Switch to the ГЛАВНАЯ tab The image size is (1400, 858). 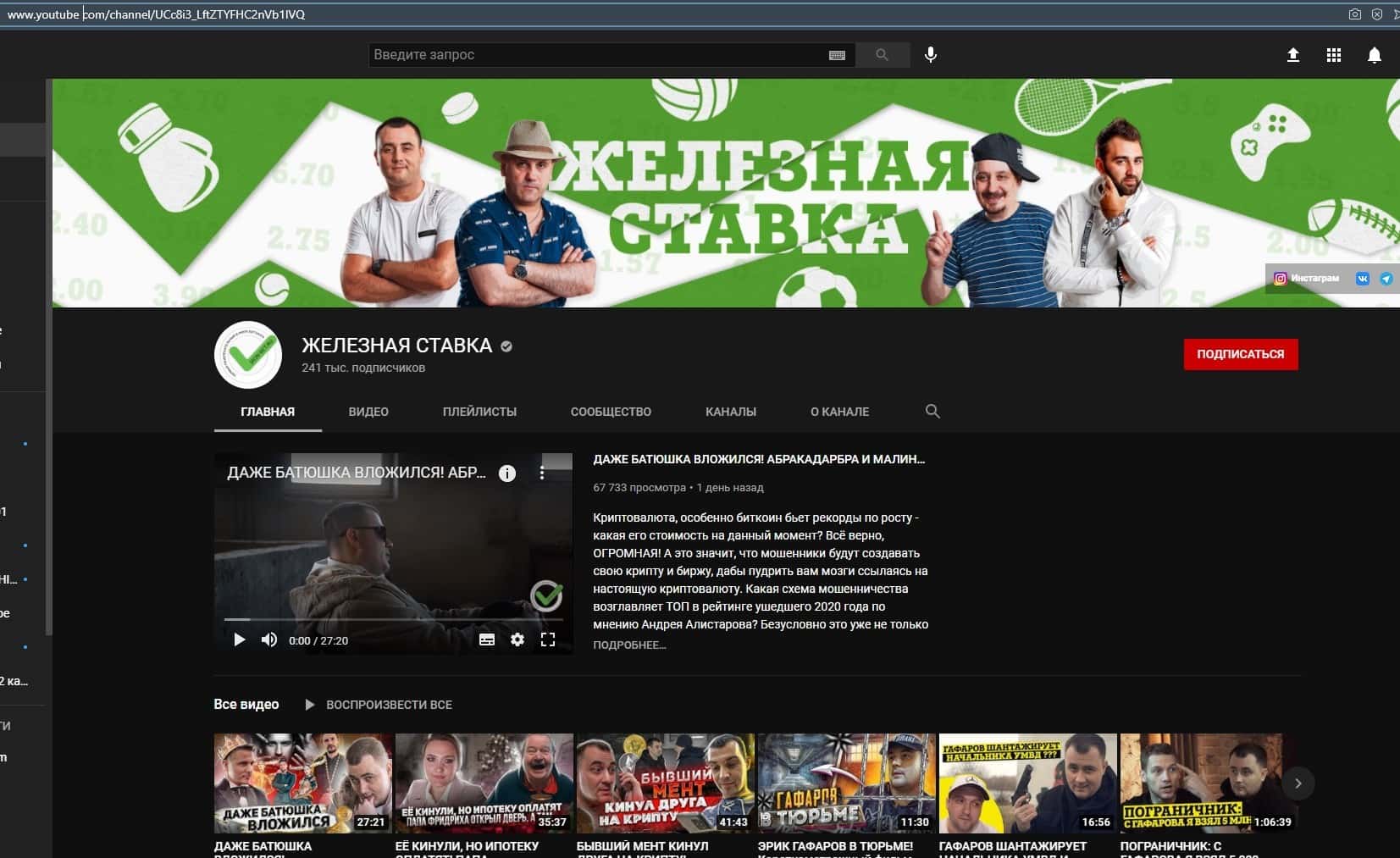(x=268, y=412)
